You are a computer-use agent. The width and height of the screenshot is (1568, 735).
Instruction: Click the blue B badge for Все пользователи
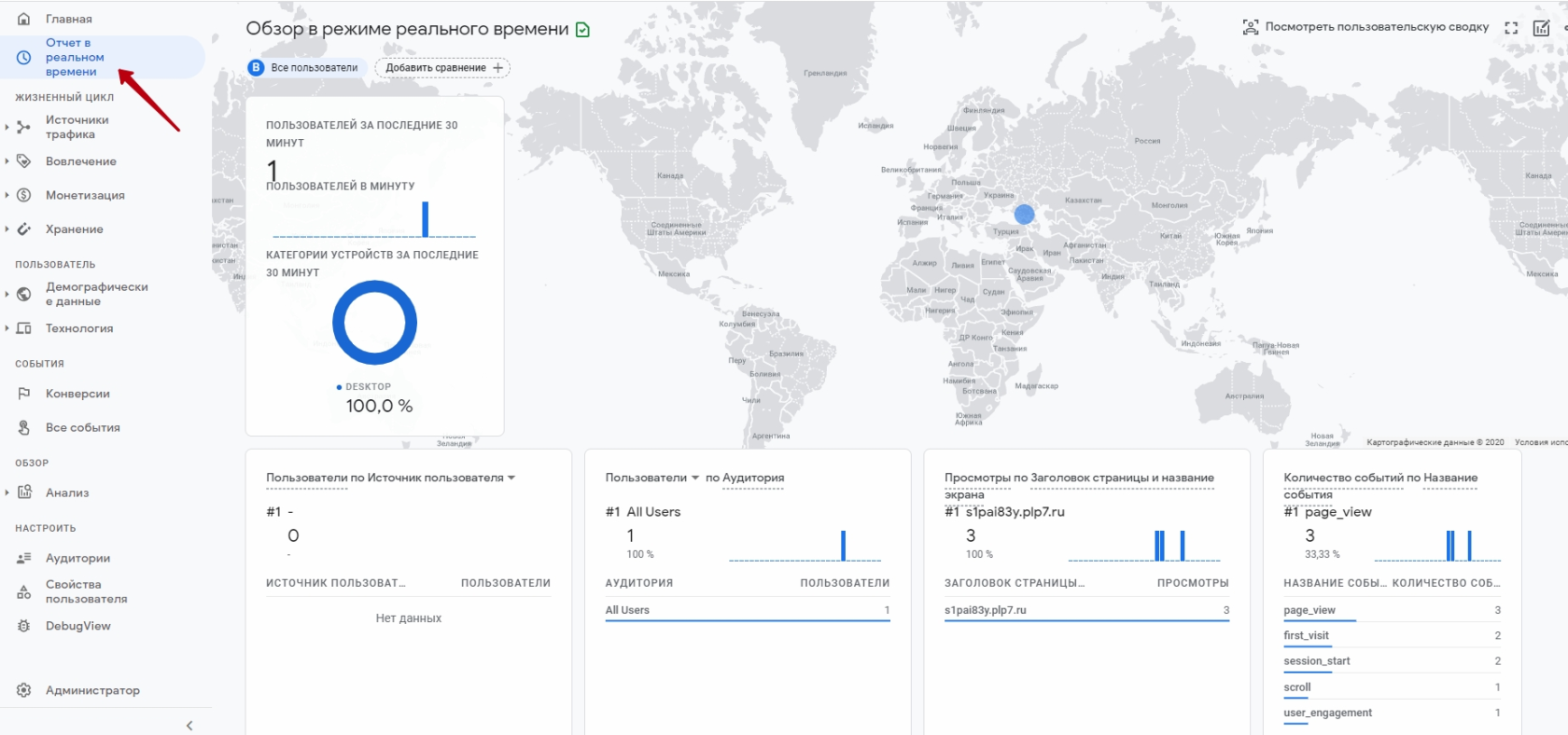click(256, 68)
